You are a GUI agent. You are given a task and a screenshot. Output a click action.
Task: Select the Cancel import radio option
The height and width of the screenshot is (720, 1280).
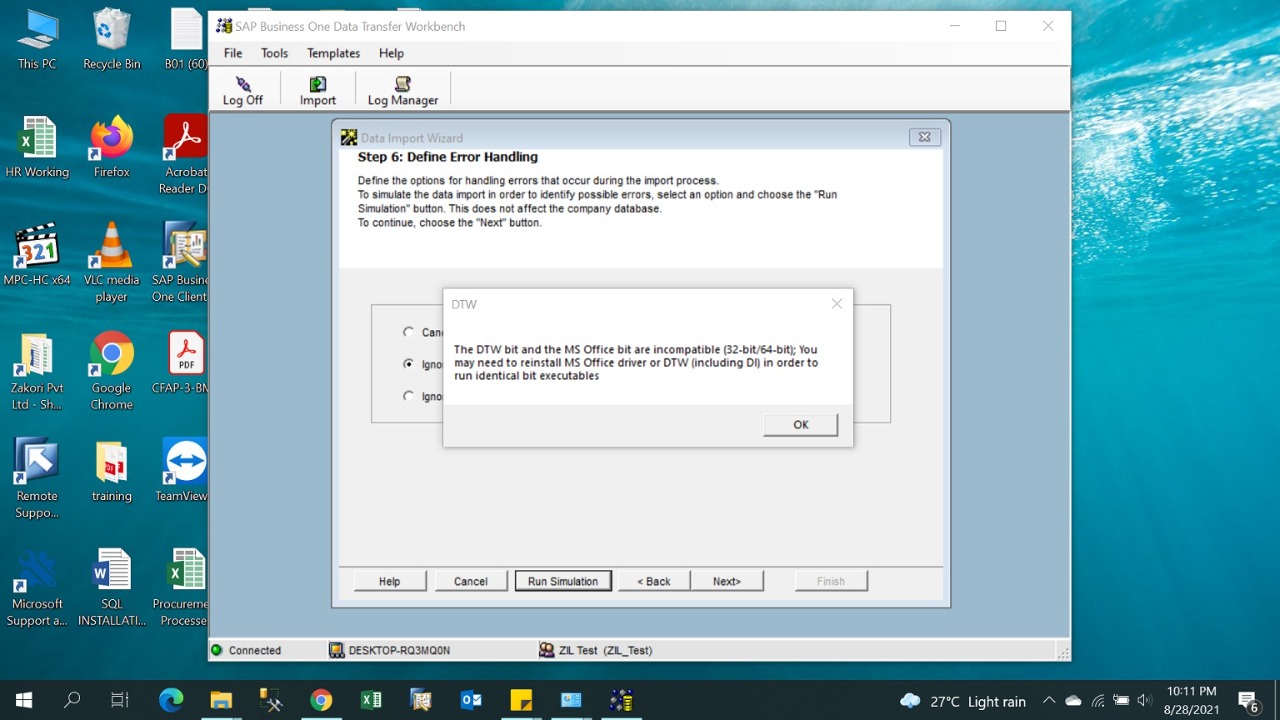coord(408,332)
